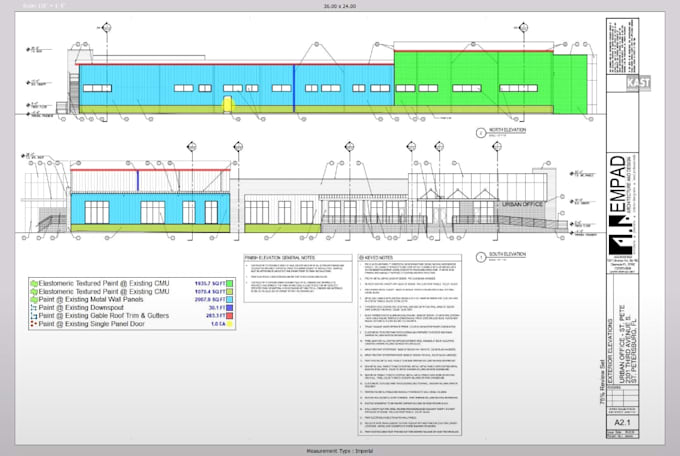Viewport: 680px width, 456px height.
Task: Select the yellow swatch for Single Panel Door
Action: 230,324
